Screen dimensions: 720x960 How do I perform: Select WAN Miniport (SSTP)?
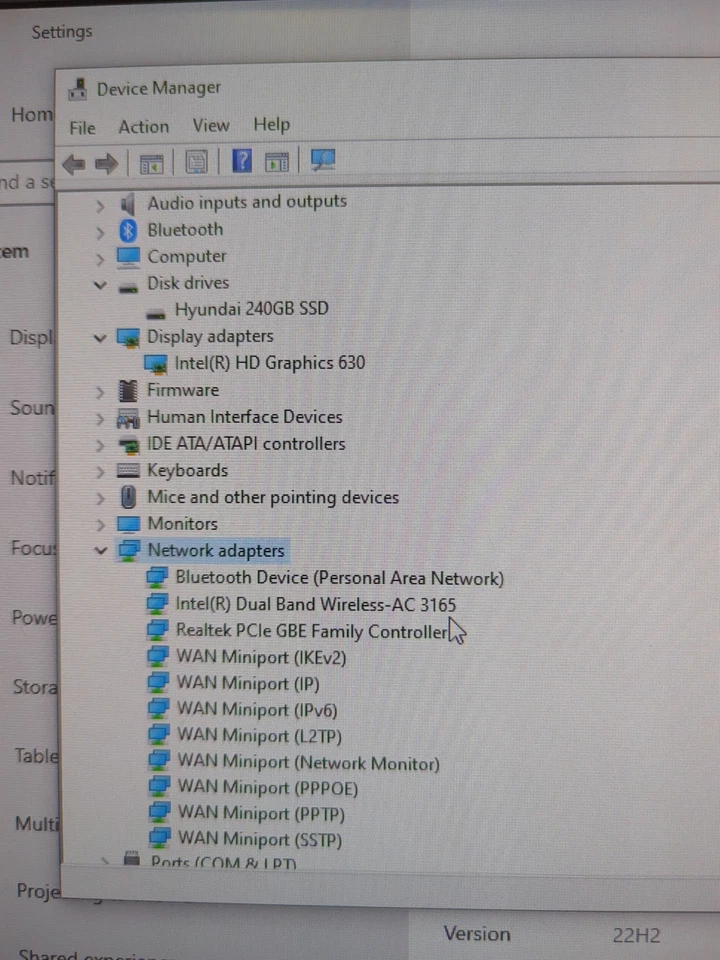260,839
